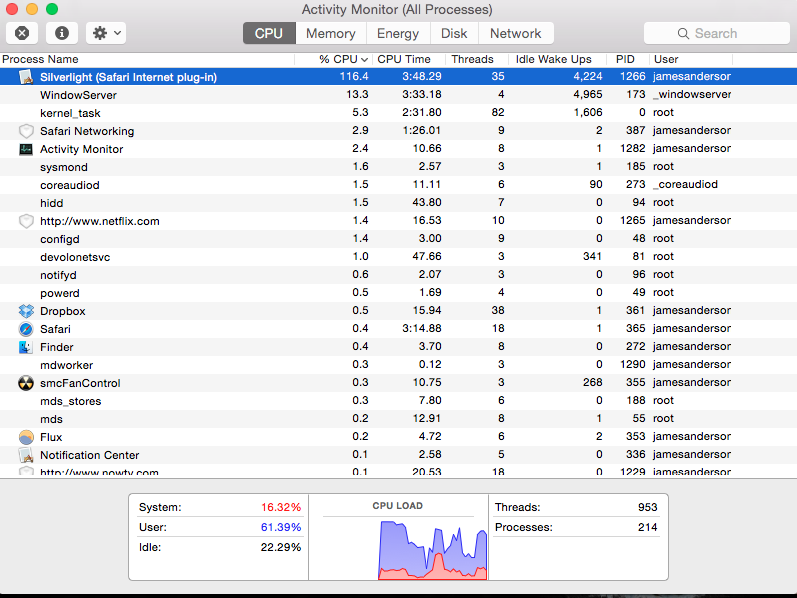
Task: Click the Processes 214 total
Action: 647,527
